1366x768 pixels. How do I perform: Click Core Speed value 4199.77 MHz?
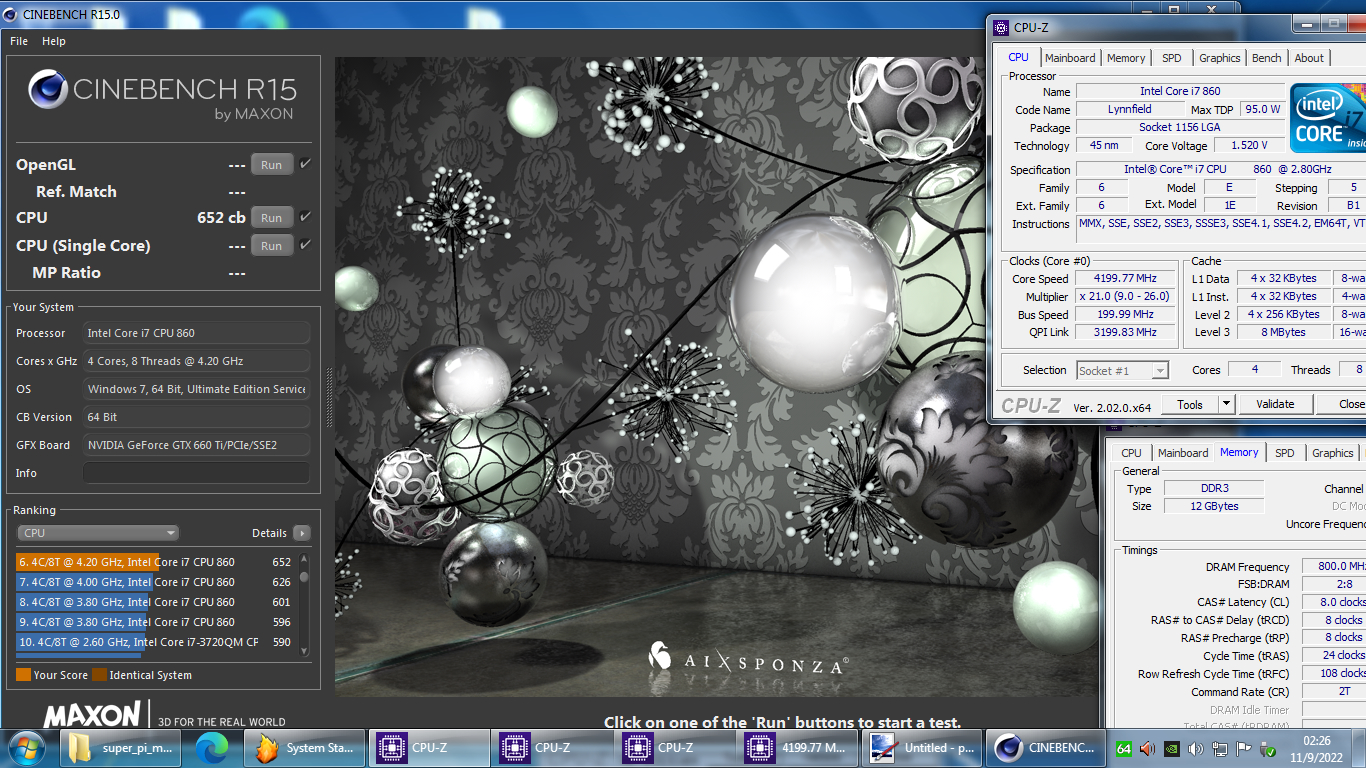pyautogui.click(x=1125, y=279)
